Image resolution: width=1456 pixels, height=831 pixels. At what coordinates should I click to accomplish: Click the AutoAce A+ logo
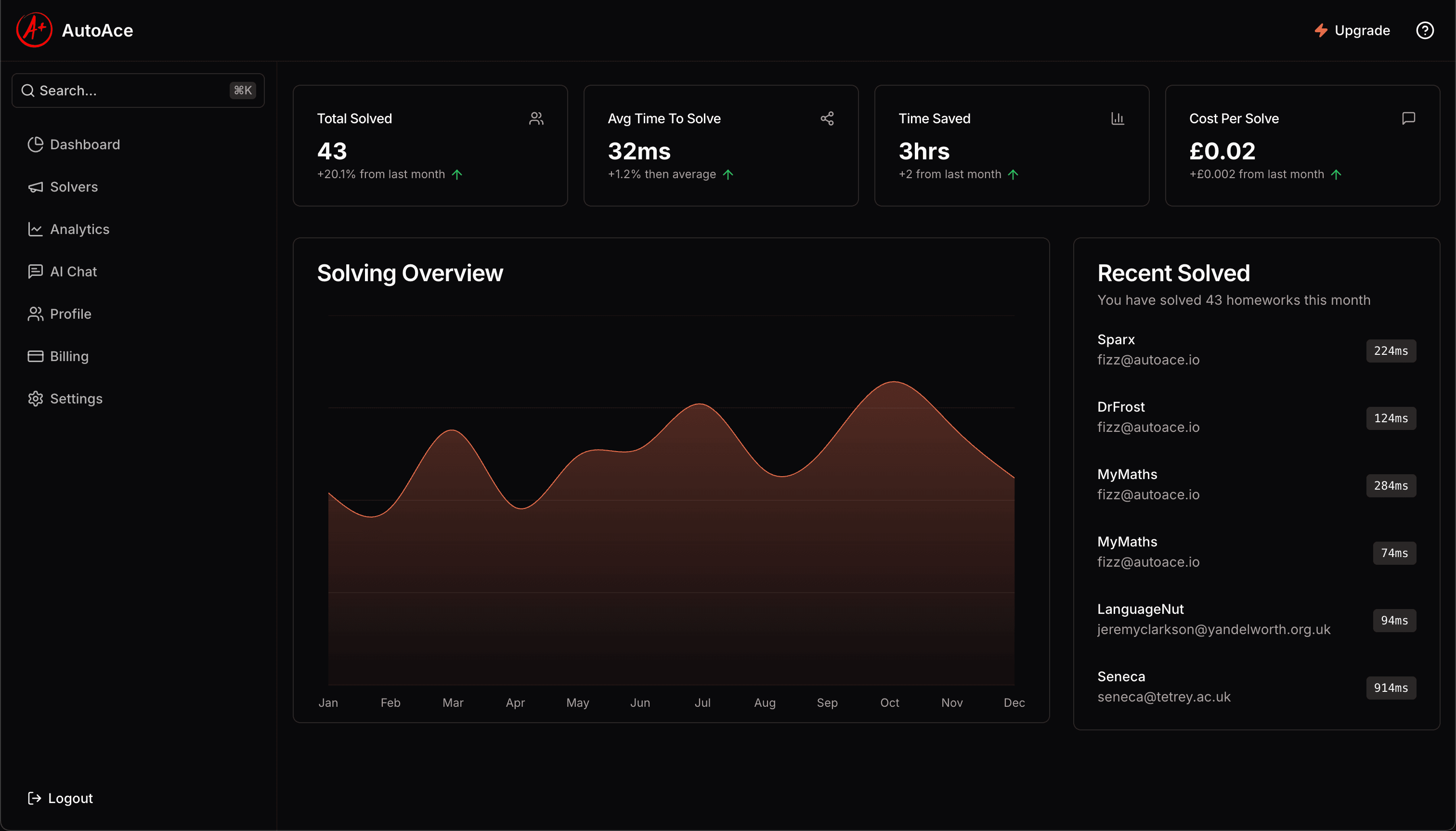pos(34,30)
